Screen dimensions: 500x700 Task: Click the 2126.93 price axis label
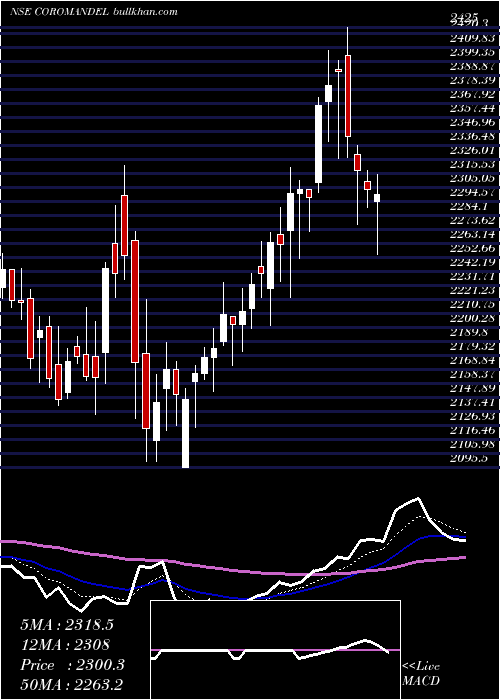coord(473,416)
